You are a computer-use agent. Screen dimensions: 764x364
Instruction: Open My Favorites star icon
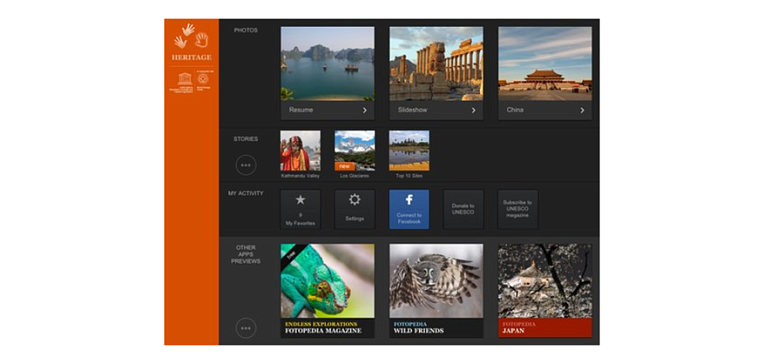pyautogui.click(x=301, y=199)
